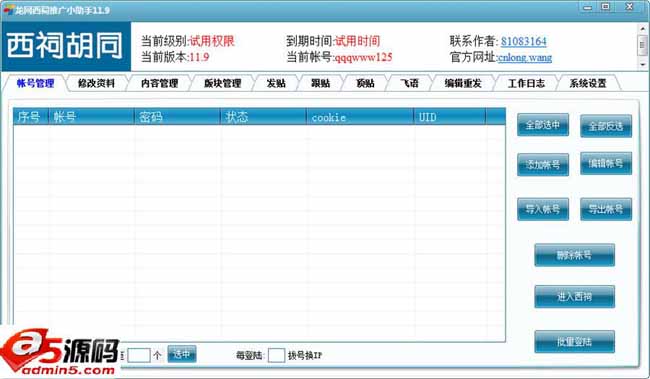This screenshot has width=650, height=379.
Task: Click the 编辑帐号 button
Action: (606, 163)
